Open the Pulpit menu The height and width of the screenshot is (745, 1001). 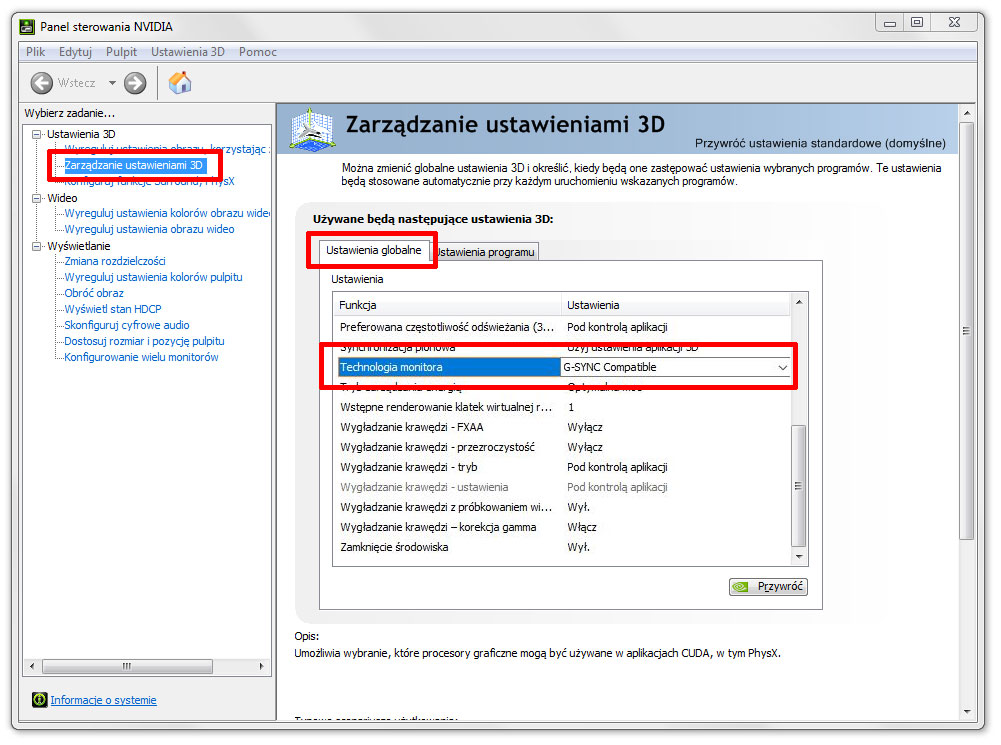[x=121, y=52]
